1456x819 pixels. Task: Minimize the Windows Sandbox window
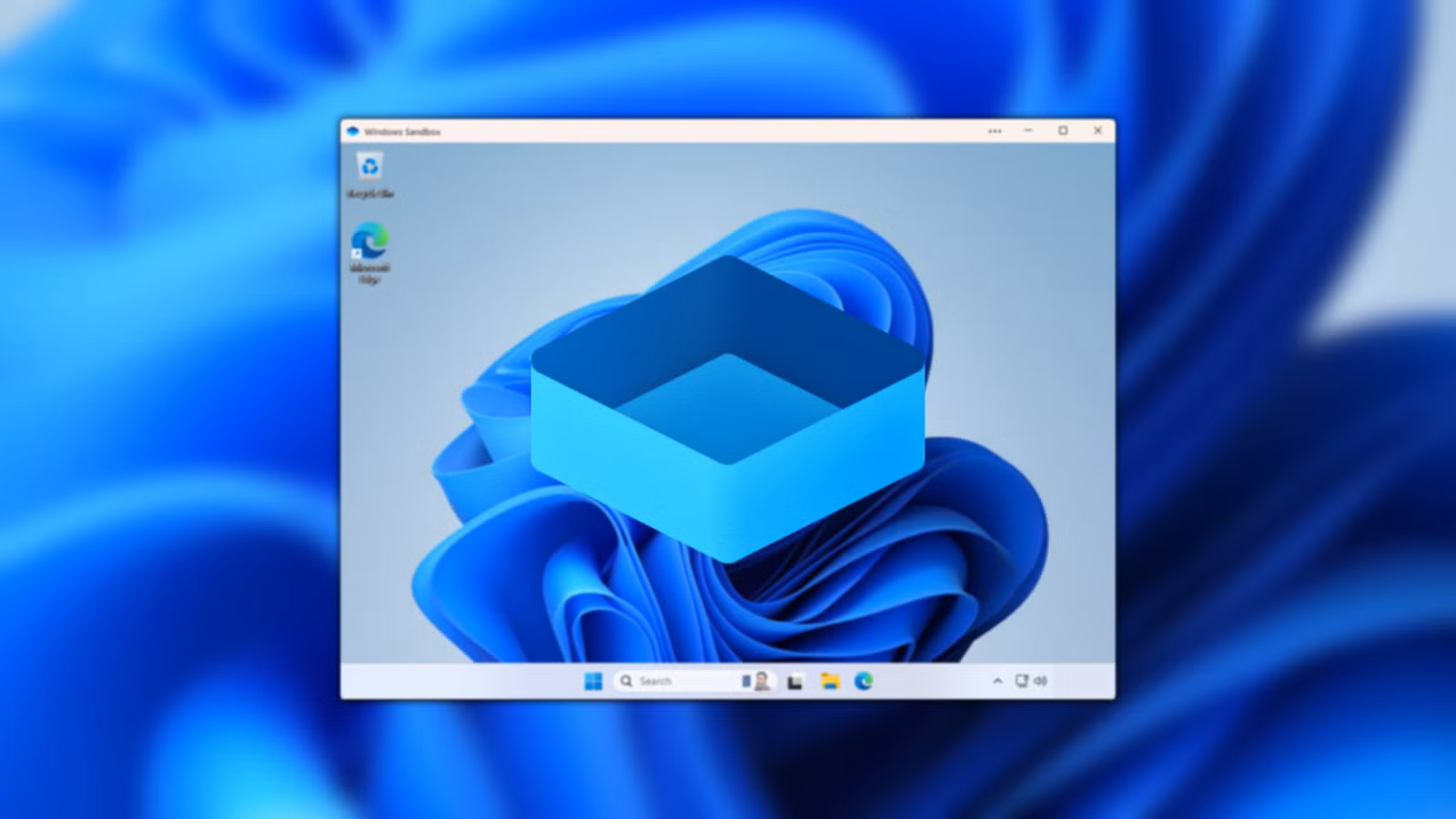point(1028,131)
